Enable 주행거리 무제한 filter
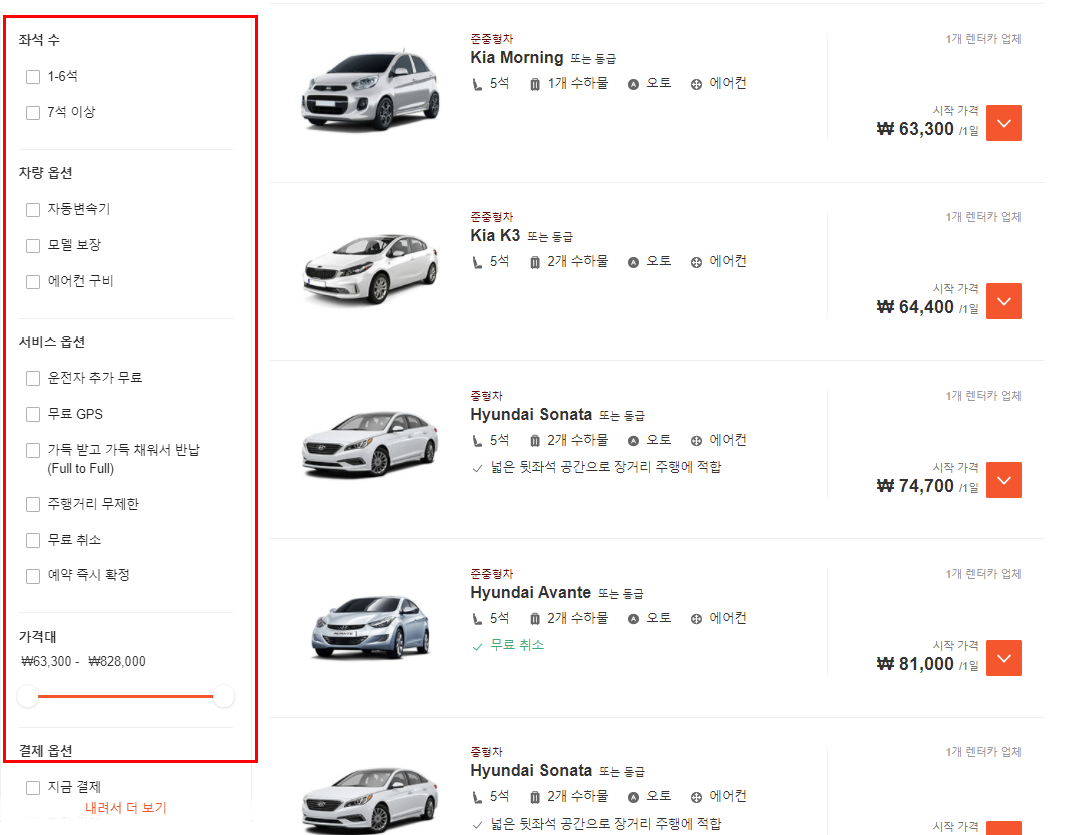 tap(33, 505)
